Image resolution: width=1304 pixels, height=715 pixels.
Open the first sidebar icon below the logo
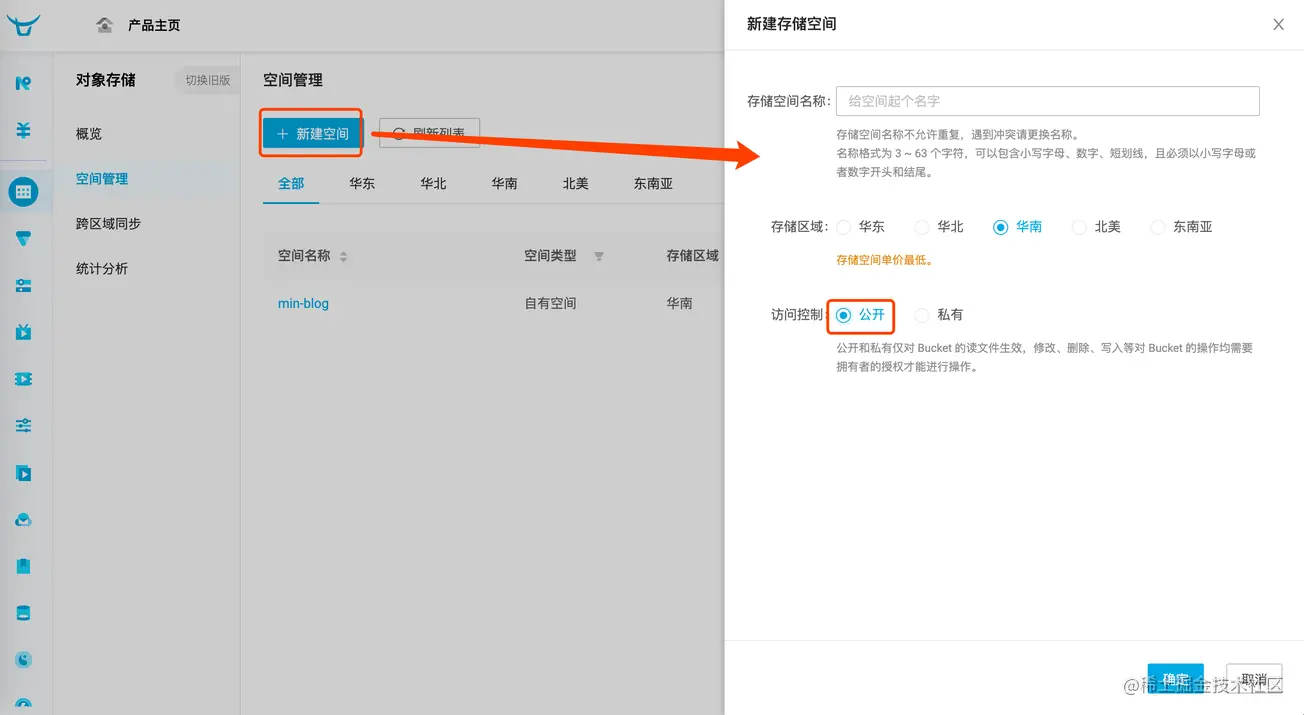(x=23, y=83)
